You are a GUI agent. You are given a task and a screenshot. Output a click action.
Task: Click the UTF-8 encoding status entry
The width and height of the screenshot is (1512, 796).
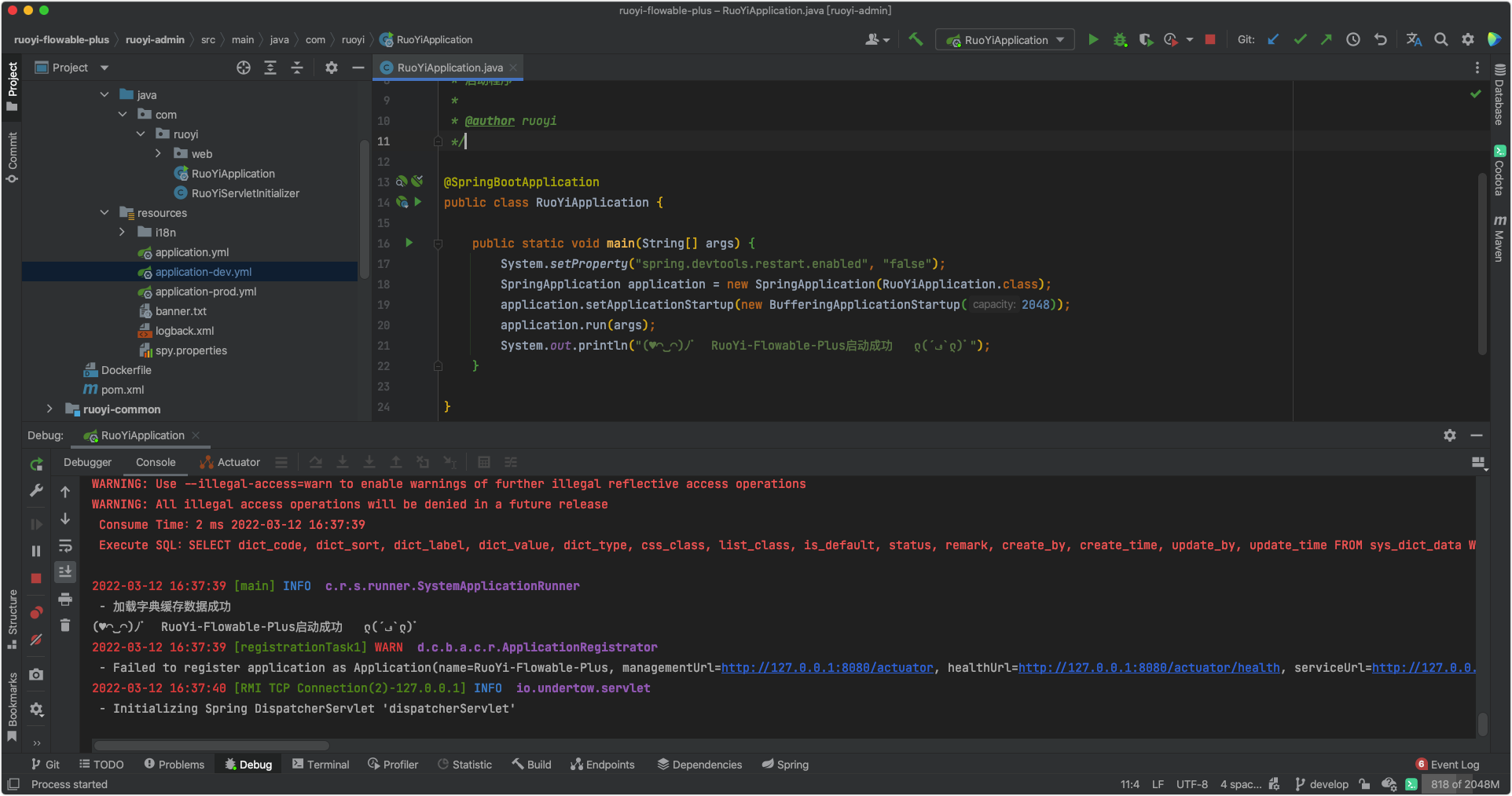click(x=1192, y=784)
